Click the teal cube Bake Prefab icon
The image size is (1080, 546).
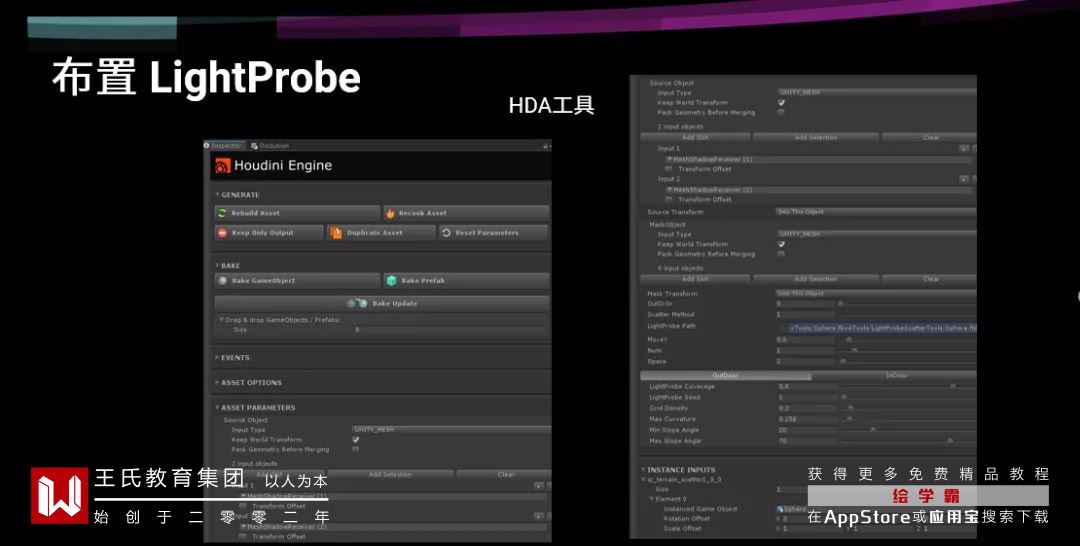pos(391,281)
